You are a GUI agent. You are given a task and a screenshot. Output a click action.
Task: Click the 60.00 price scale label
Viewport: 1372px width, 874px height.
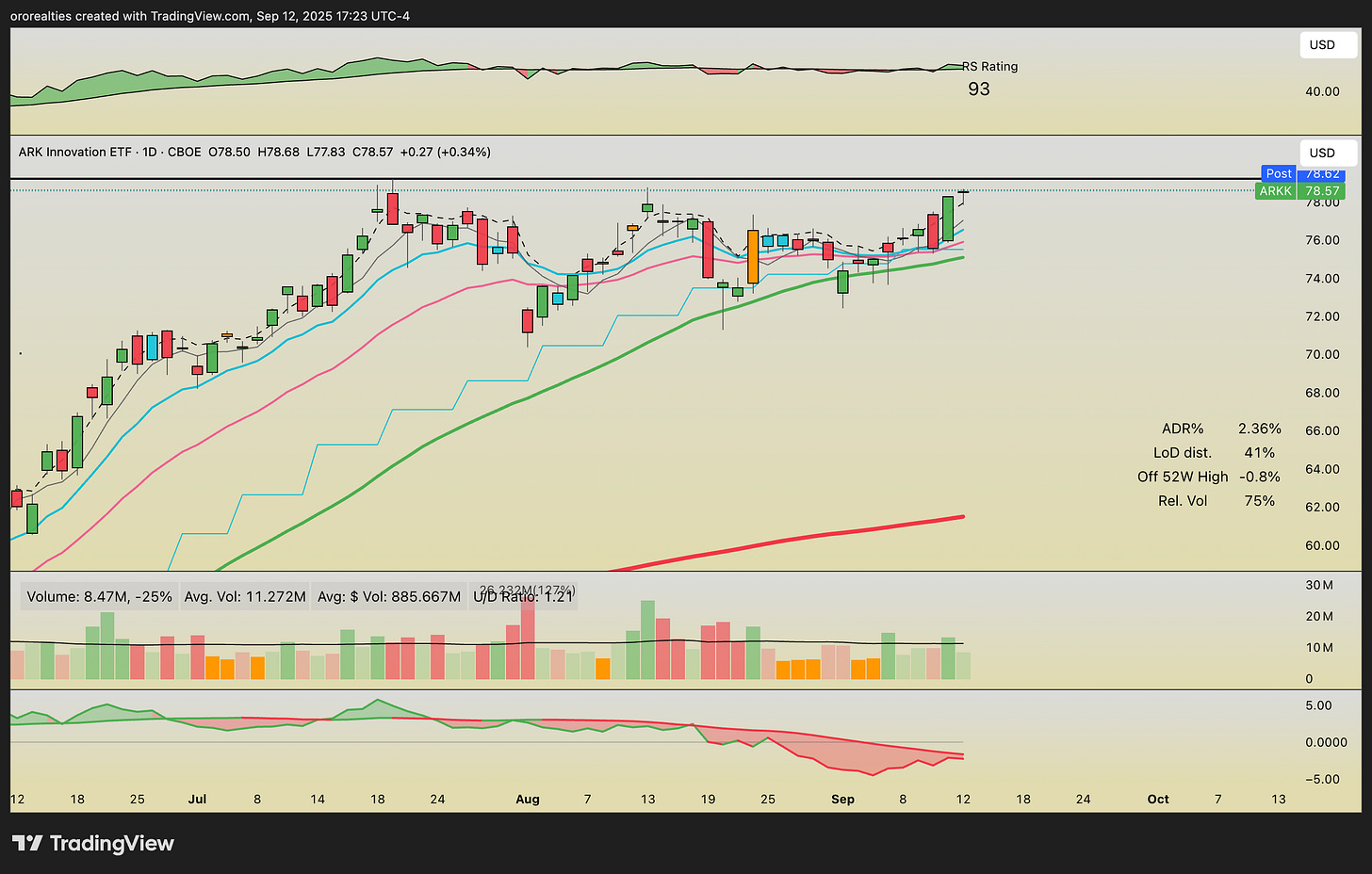click(1322, 545)
